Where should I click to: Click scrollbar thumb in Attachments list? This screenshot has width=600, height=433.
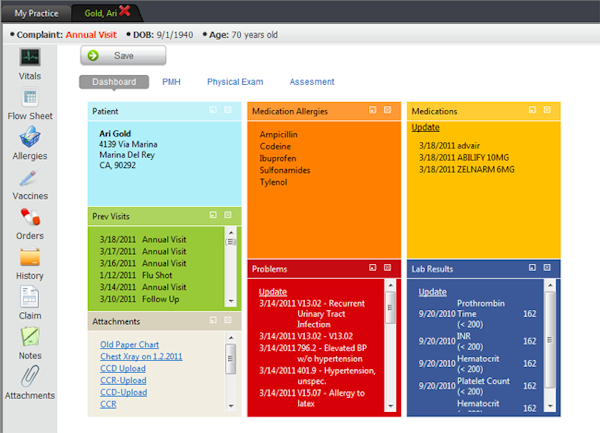tap(231, 358)
